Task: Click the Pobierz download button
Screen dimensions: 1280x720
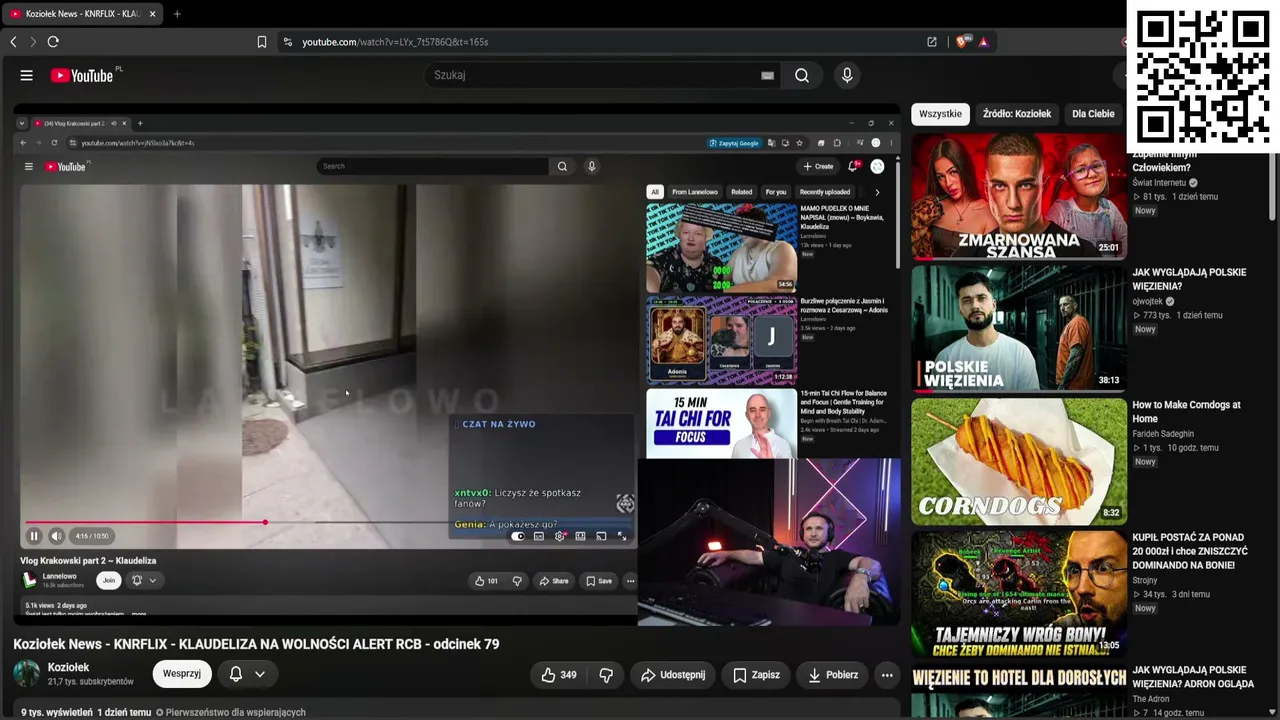Action: [832, 675]
